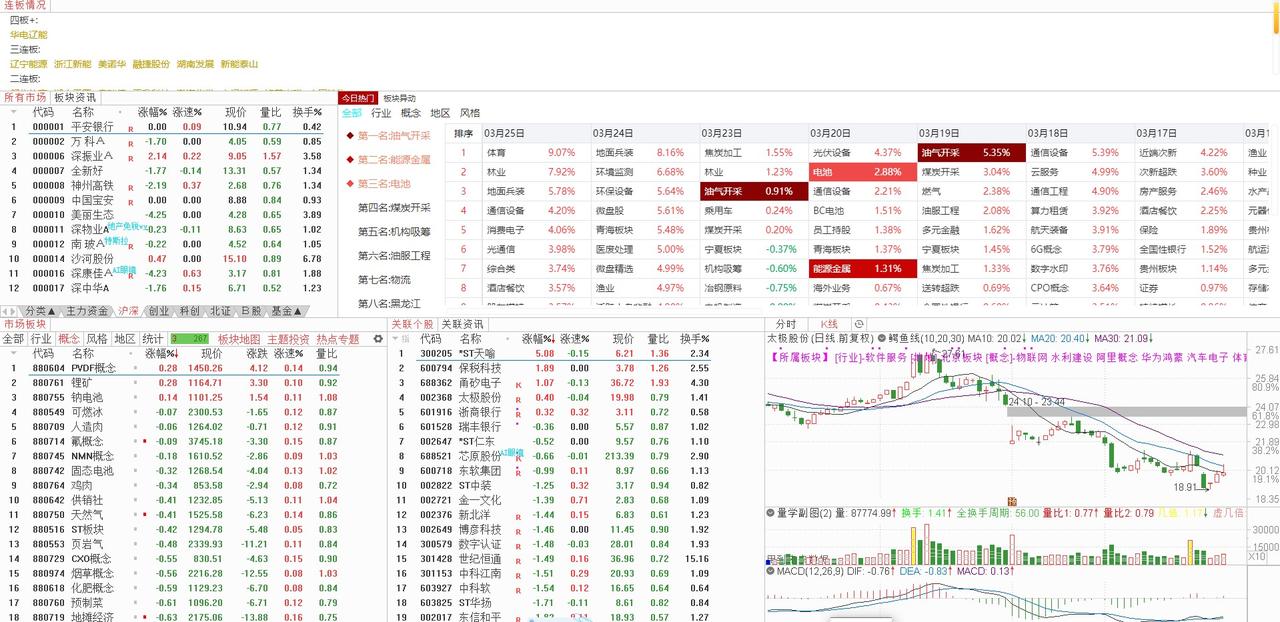The image size is (1280, 622).
Task: Click 融捷股份 in 三连板 list
Action: click(x=151, y=64)
